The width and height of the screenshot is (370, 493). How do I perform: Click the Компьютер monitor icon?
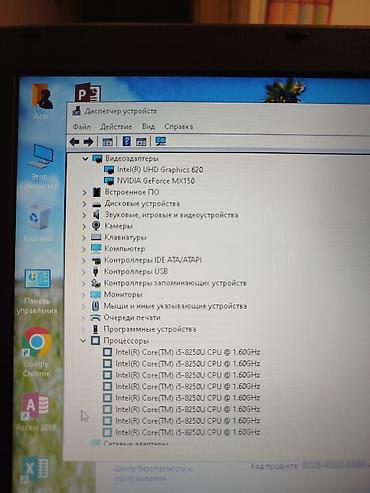(x=96, y=249)
